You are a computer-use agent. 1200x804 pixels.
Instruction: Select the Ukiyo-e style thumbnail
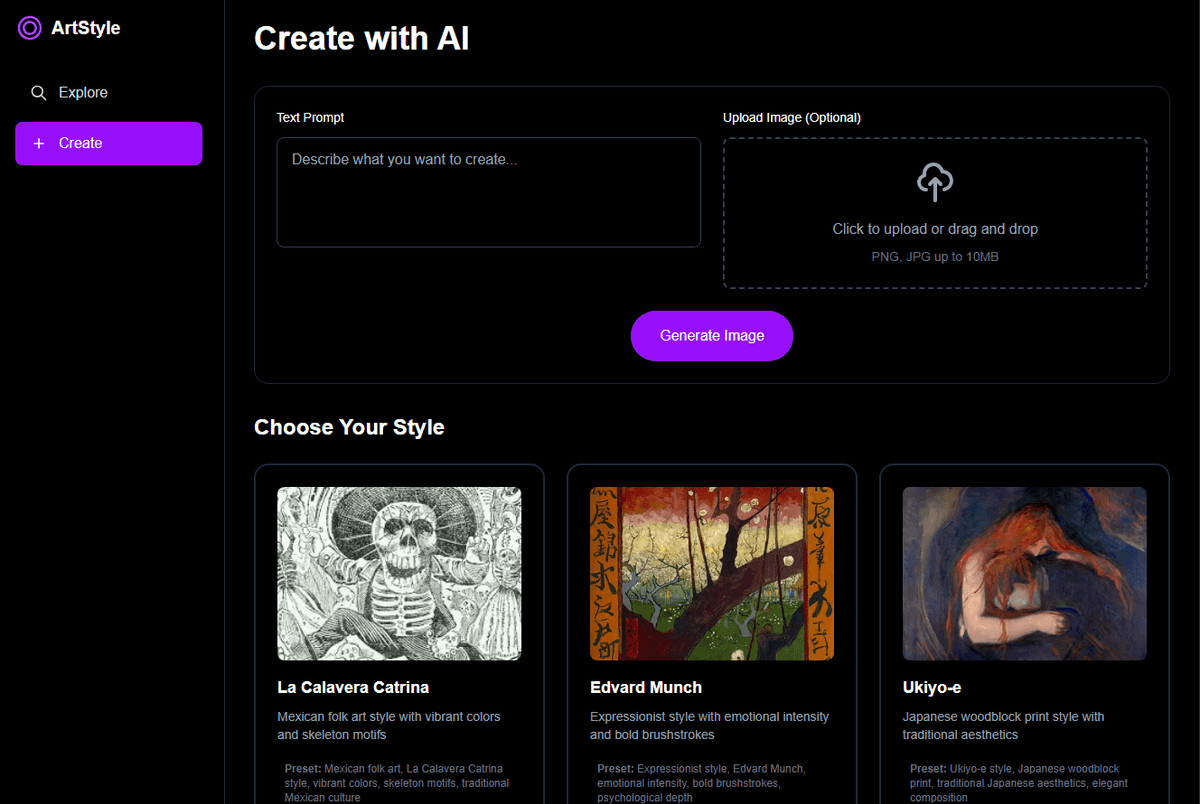(1024, 573)
